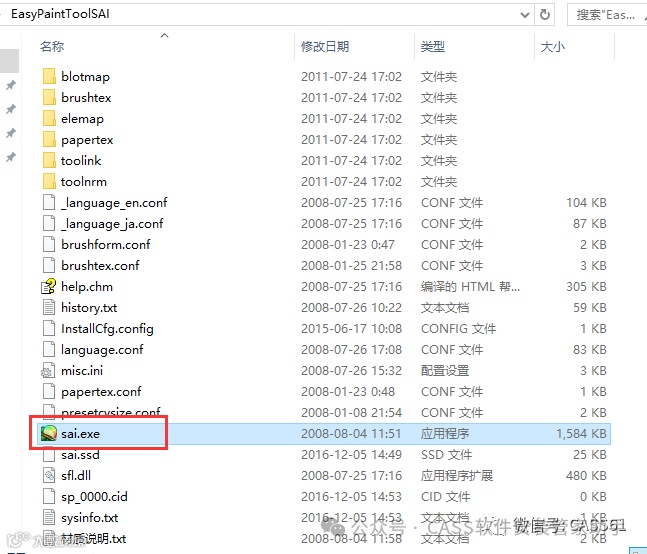Select the file name language.conf
The width and height of the screenshot is (647, 554).
102,350
